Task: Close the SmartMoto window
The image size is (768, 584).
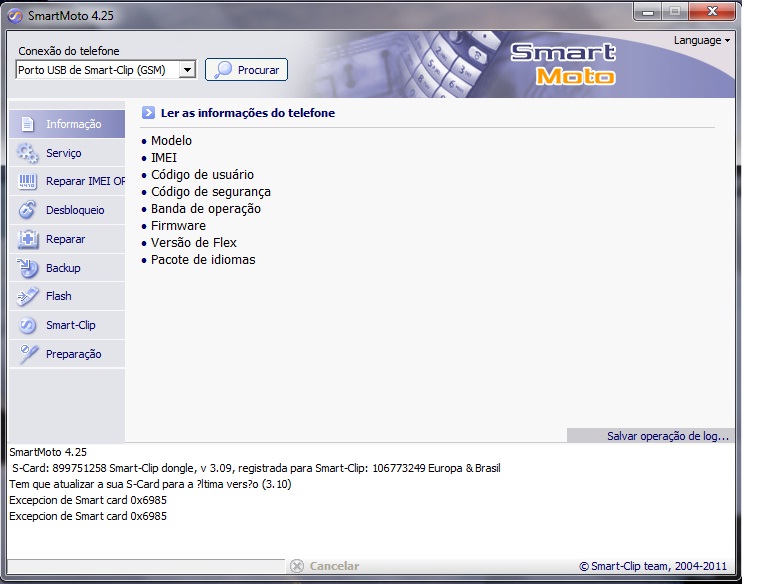Action: pos(712,11)
